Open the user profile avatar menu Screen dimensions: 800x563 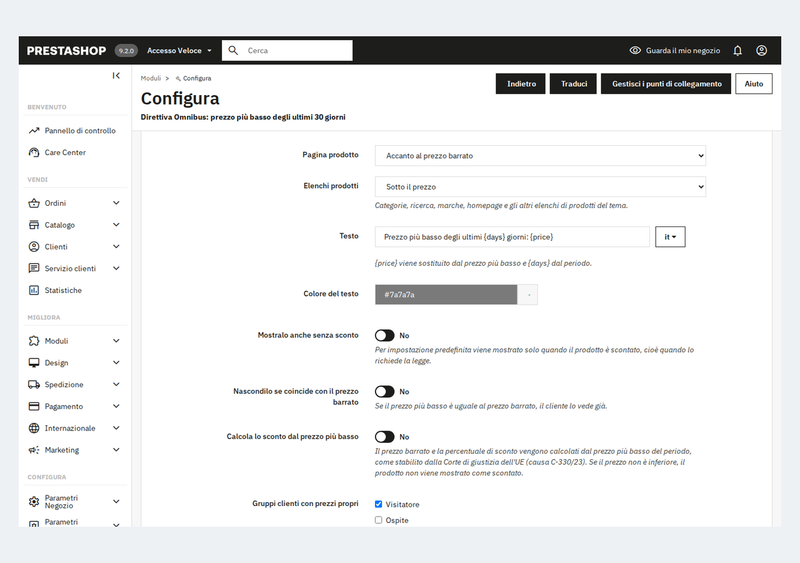tap(761, 51)
